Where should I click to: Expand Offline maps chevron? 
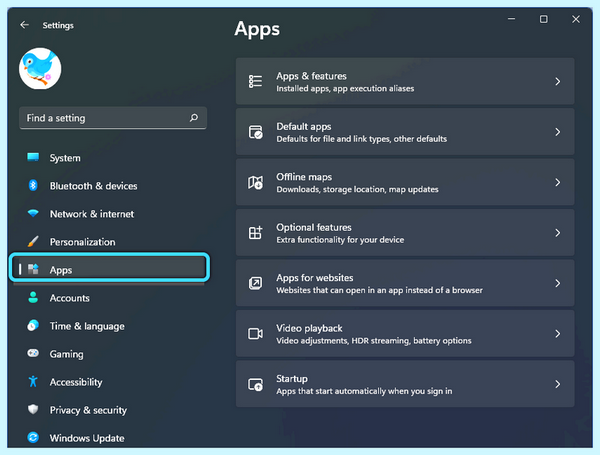(558, 182)
